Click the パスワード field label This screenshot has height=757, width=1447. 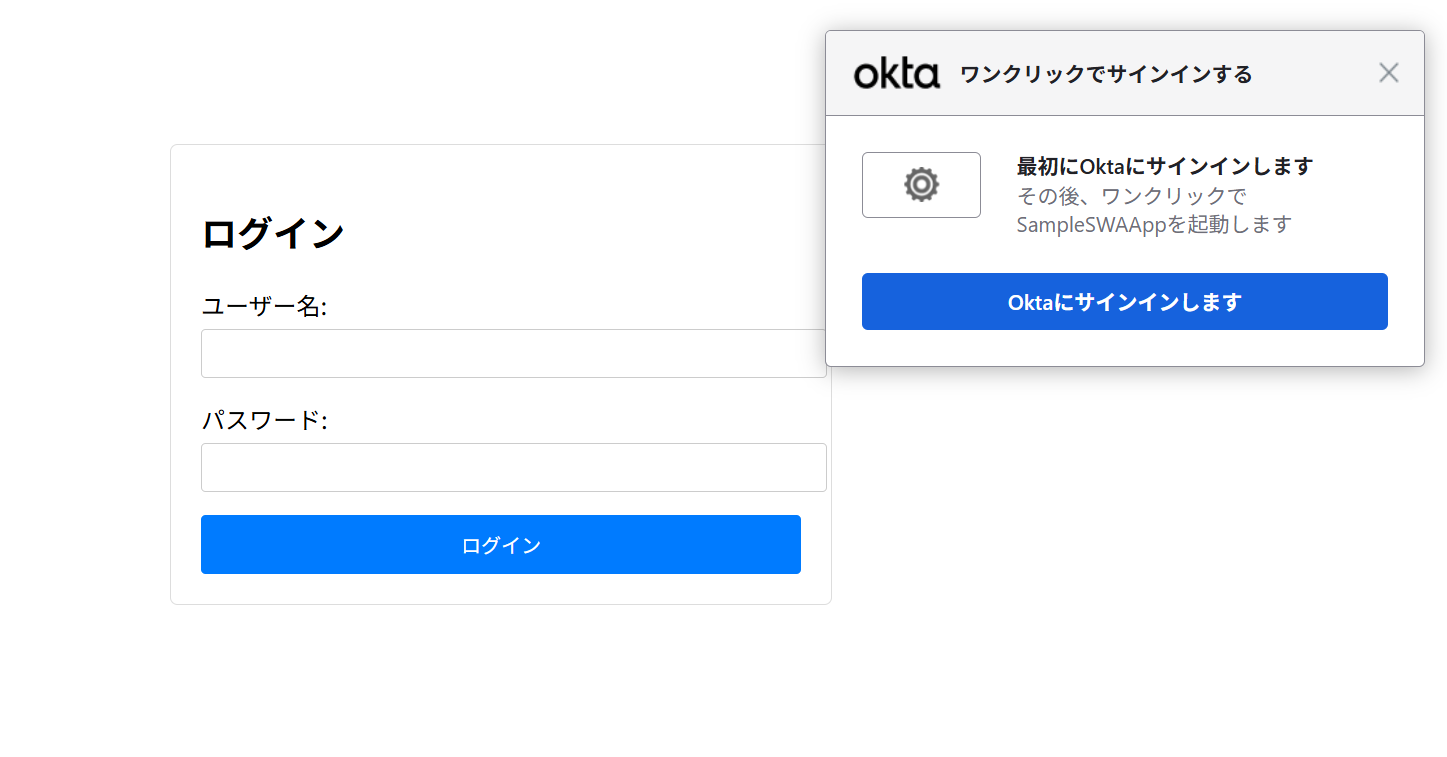click(265, 420)
